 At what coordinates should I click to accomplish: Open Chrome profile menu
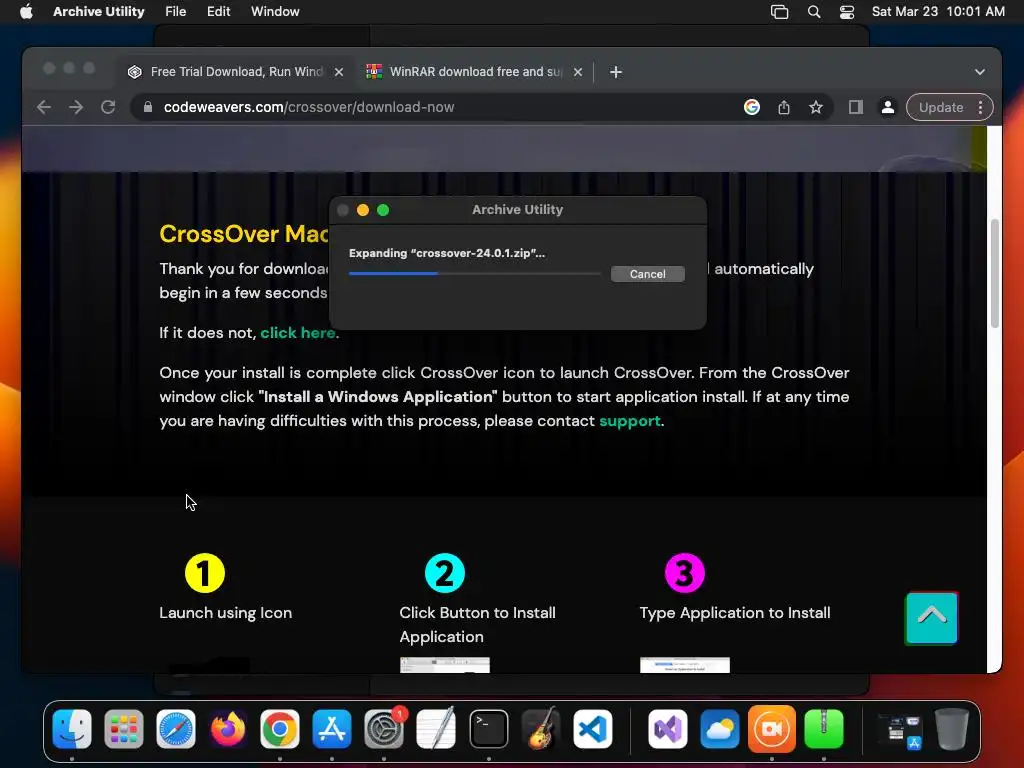pos(888,107)
